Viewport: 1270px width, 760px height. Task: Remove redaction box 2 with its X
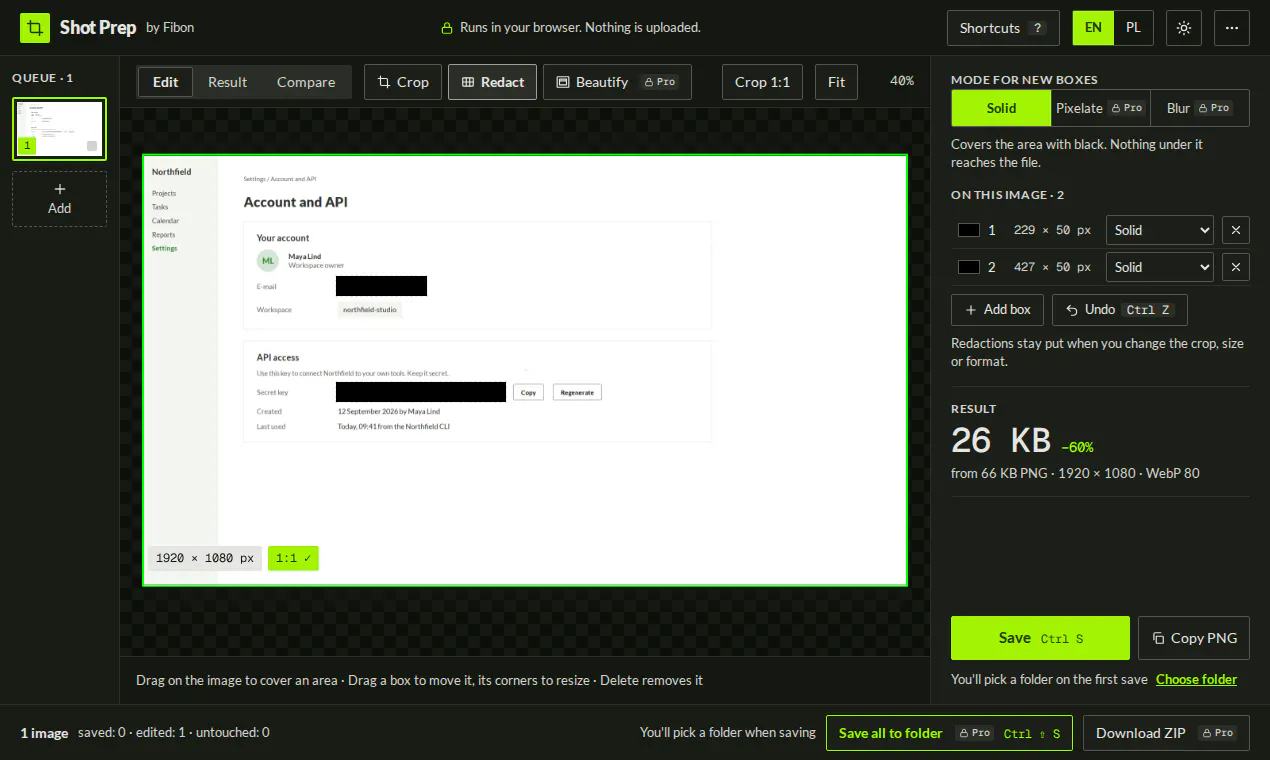[1236, 267]
